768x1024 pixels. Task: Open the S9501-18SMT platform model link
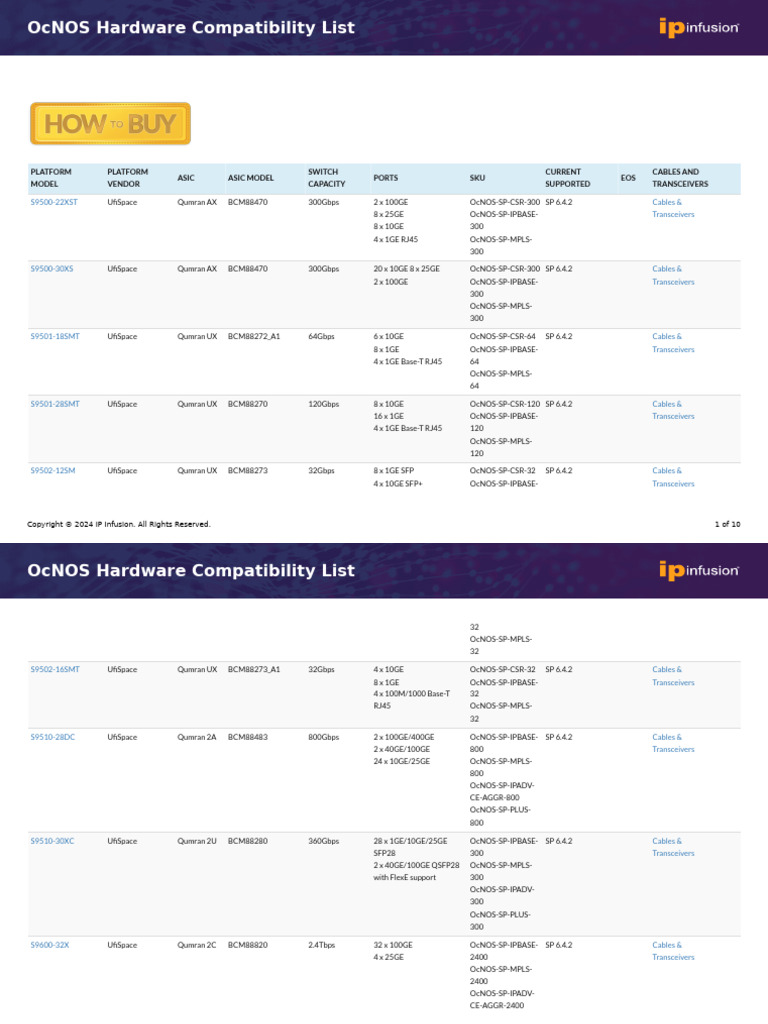click(55, 337)
